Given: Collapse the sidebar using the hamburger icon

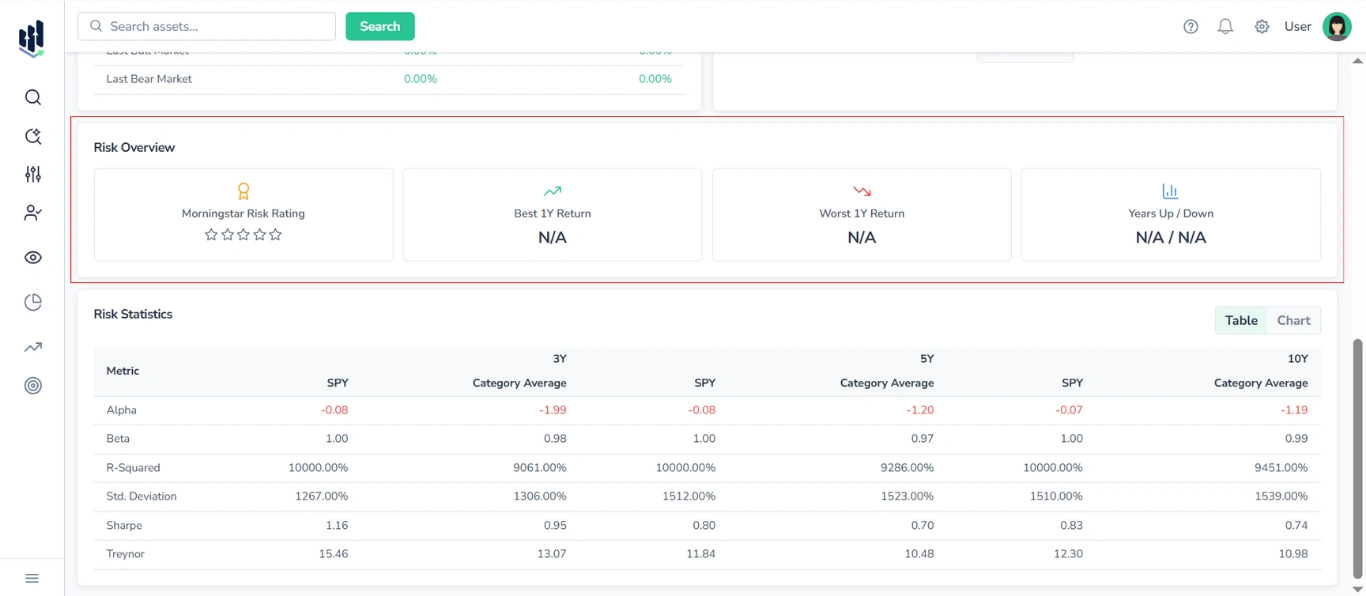Looking at the screenshot, I should [32, 578].
